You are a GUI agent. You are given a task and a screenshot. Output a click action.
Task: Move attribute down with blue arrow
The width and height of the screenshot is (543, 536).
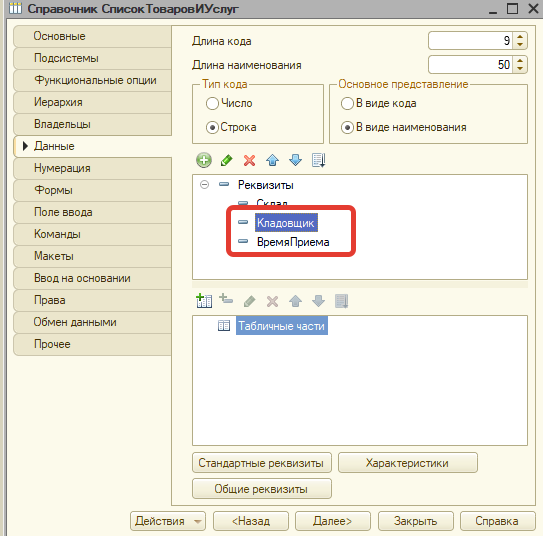(295, 160)
